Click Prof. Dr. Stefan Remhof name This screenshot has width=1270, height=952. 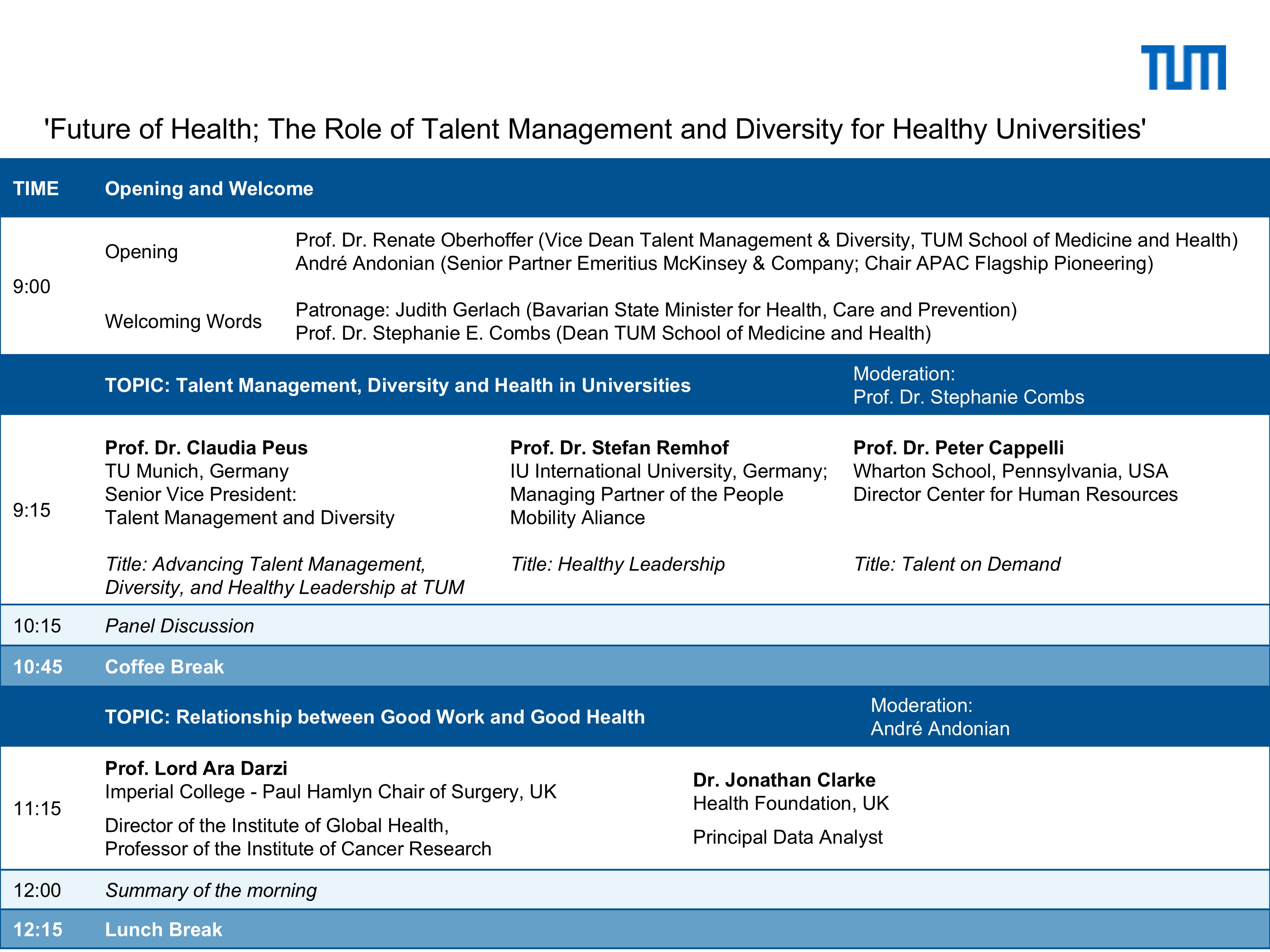[x=619, y=448]
